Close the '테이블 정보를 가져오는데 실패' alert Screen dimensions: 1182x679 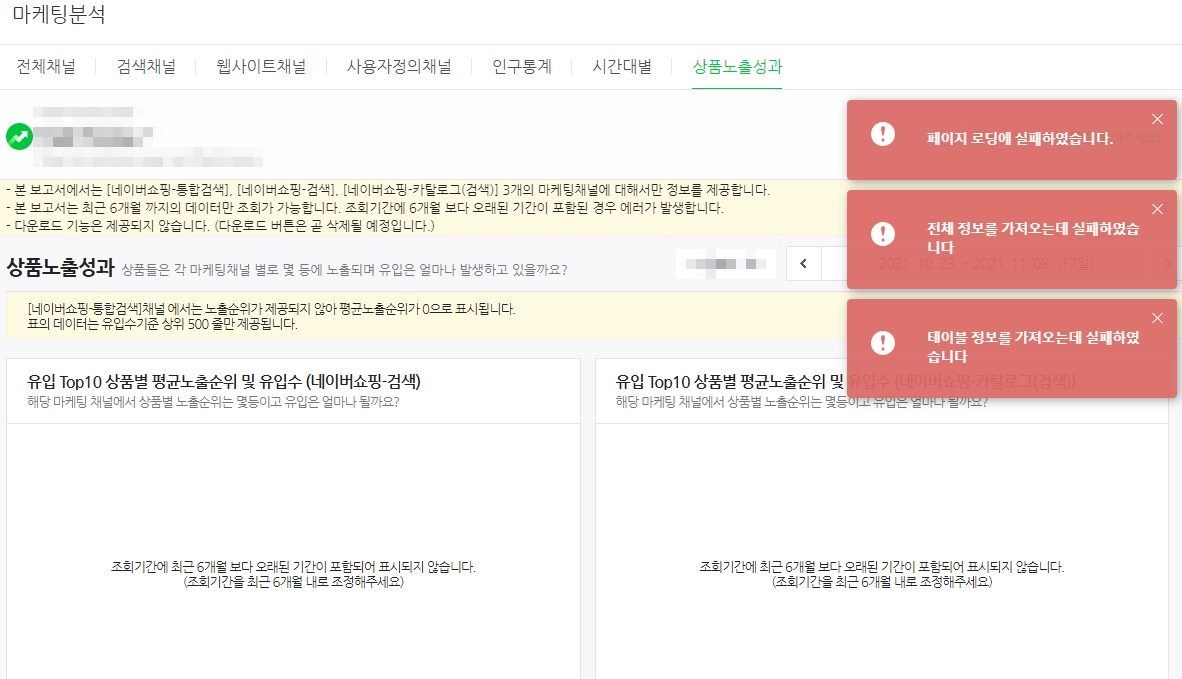(1157, 318)
